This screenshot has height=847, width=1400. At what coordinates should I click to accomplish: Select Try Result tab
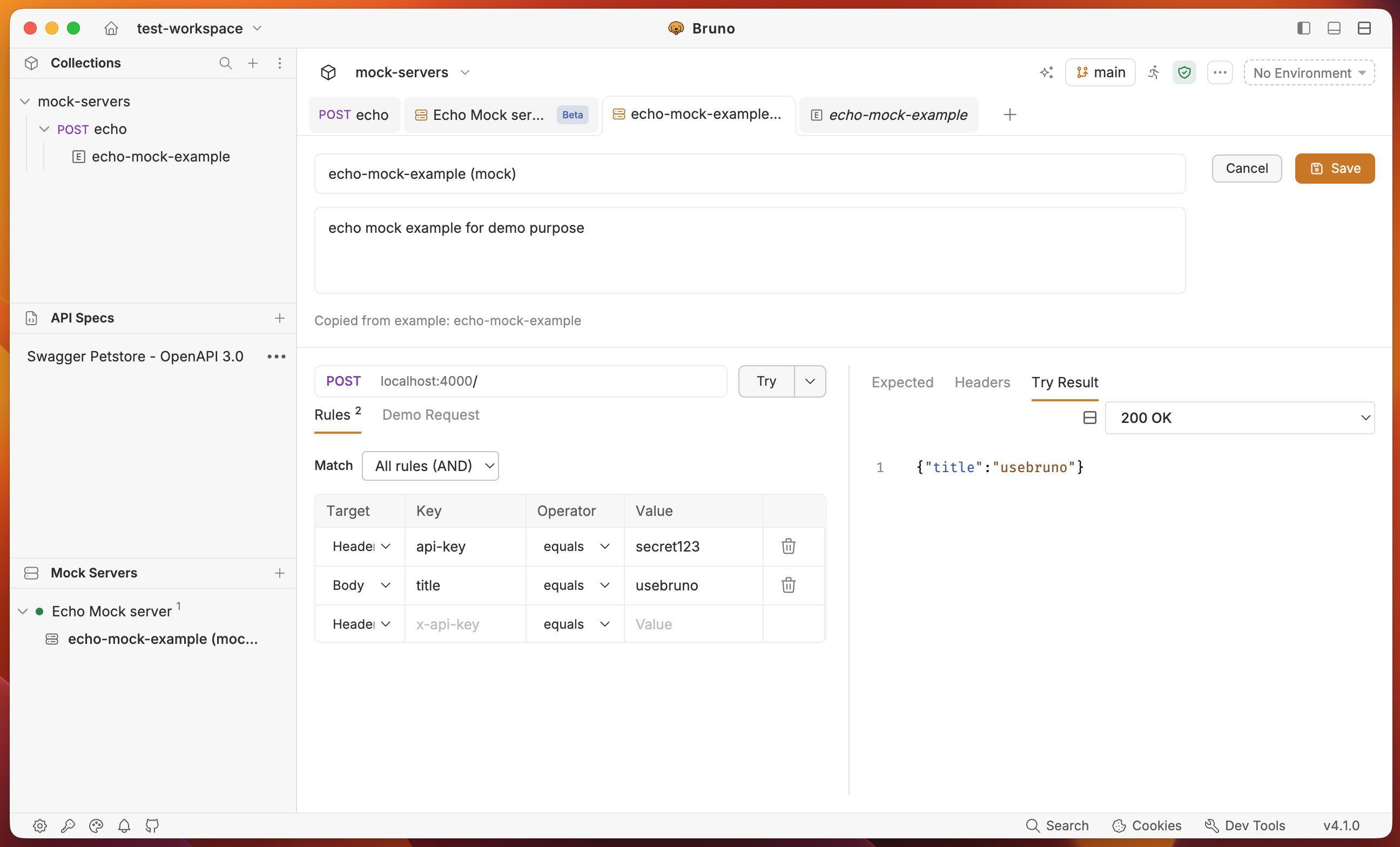pyautogui.click(x=1065, y=382)
